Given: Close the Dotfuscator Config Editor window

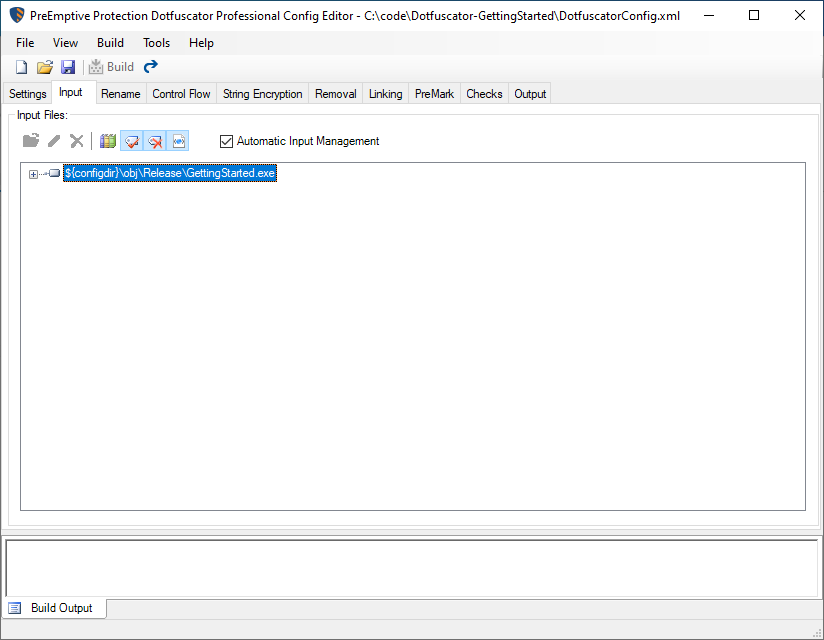Looking at the screenshot, I should [800, 15].
